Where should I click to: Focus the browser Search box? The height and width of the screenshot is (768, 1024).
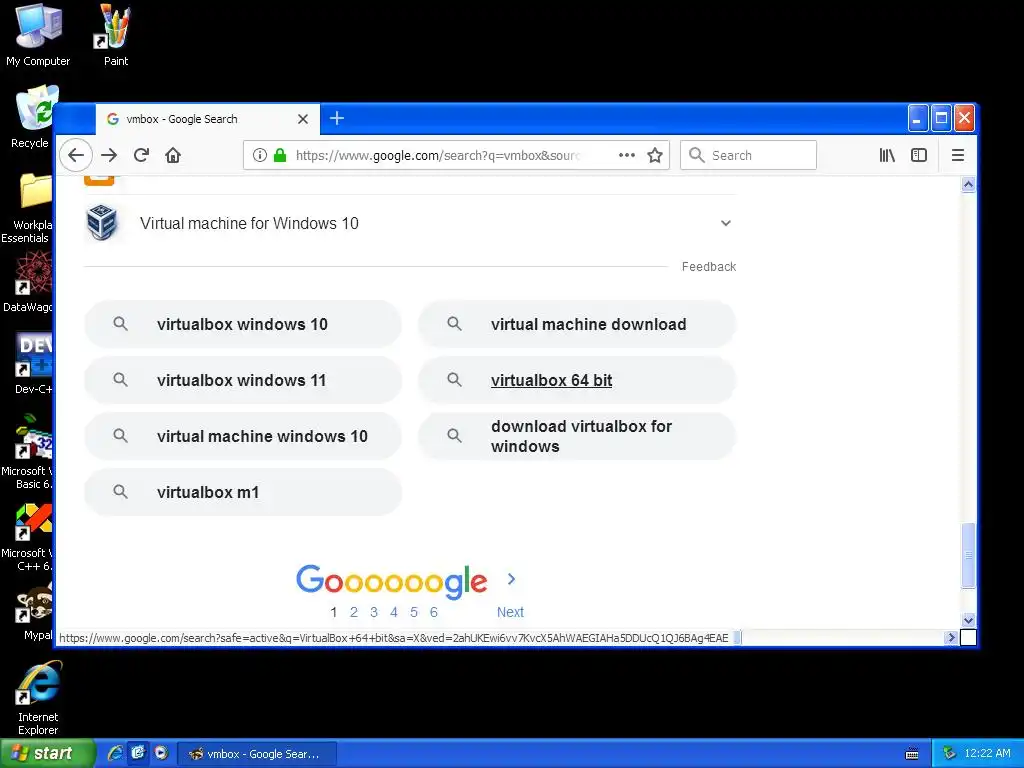[x=748, y=155]
